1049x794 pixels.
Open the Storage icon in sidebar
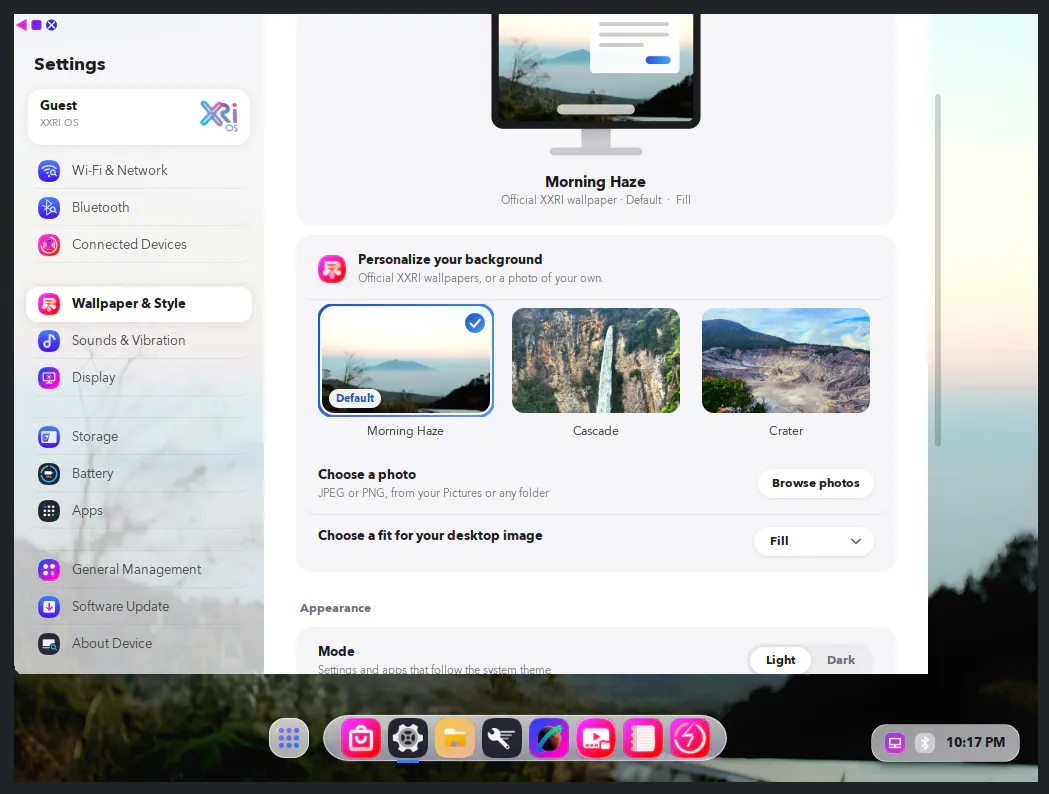pyautogui.click(x=49, y=437)
